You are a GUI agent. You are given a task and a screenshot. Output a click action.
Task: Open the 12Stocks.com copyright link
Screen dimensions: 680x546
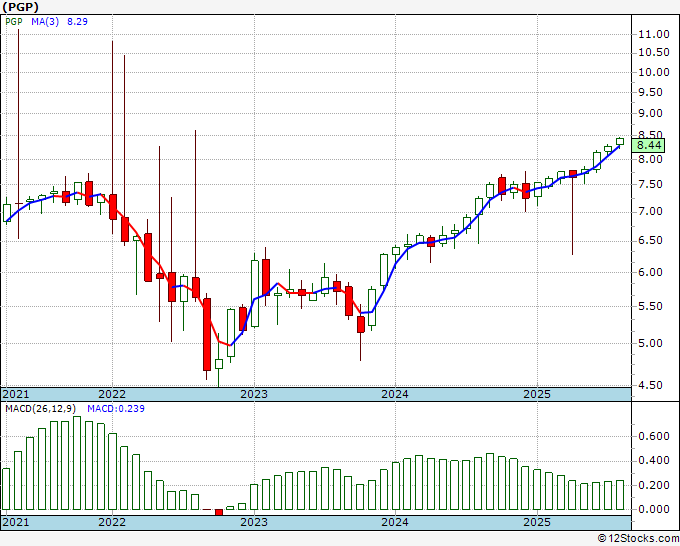point(638,539)
